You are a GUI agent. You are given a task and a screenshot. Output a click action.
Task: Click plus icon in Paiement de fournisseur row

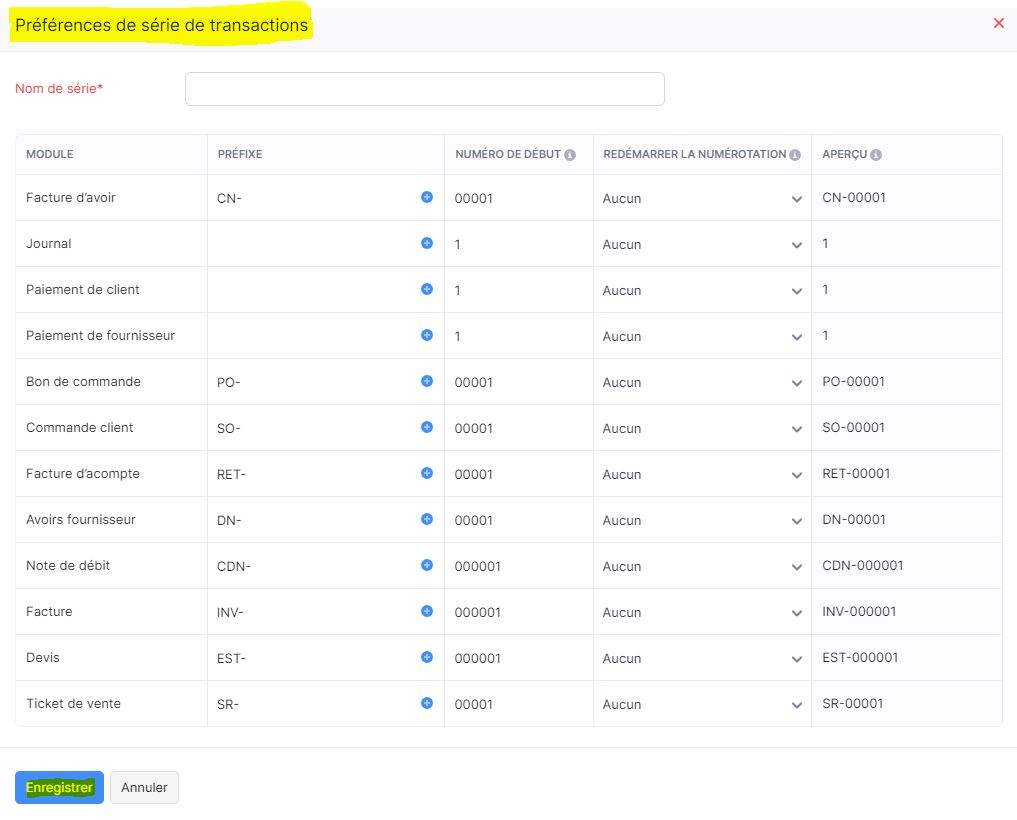tap(427, 335)
